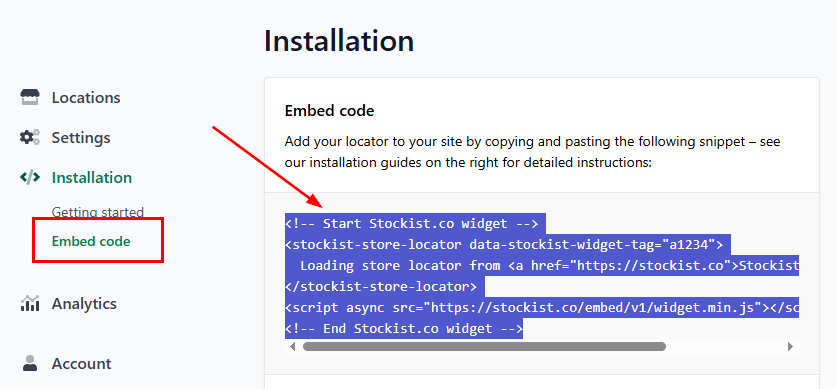Screen dimensions: 837x389
Task: Open the Getting started sub-item
Action: point(98,212)
